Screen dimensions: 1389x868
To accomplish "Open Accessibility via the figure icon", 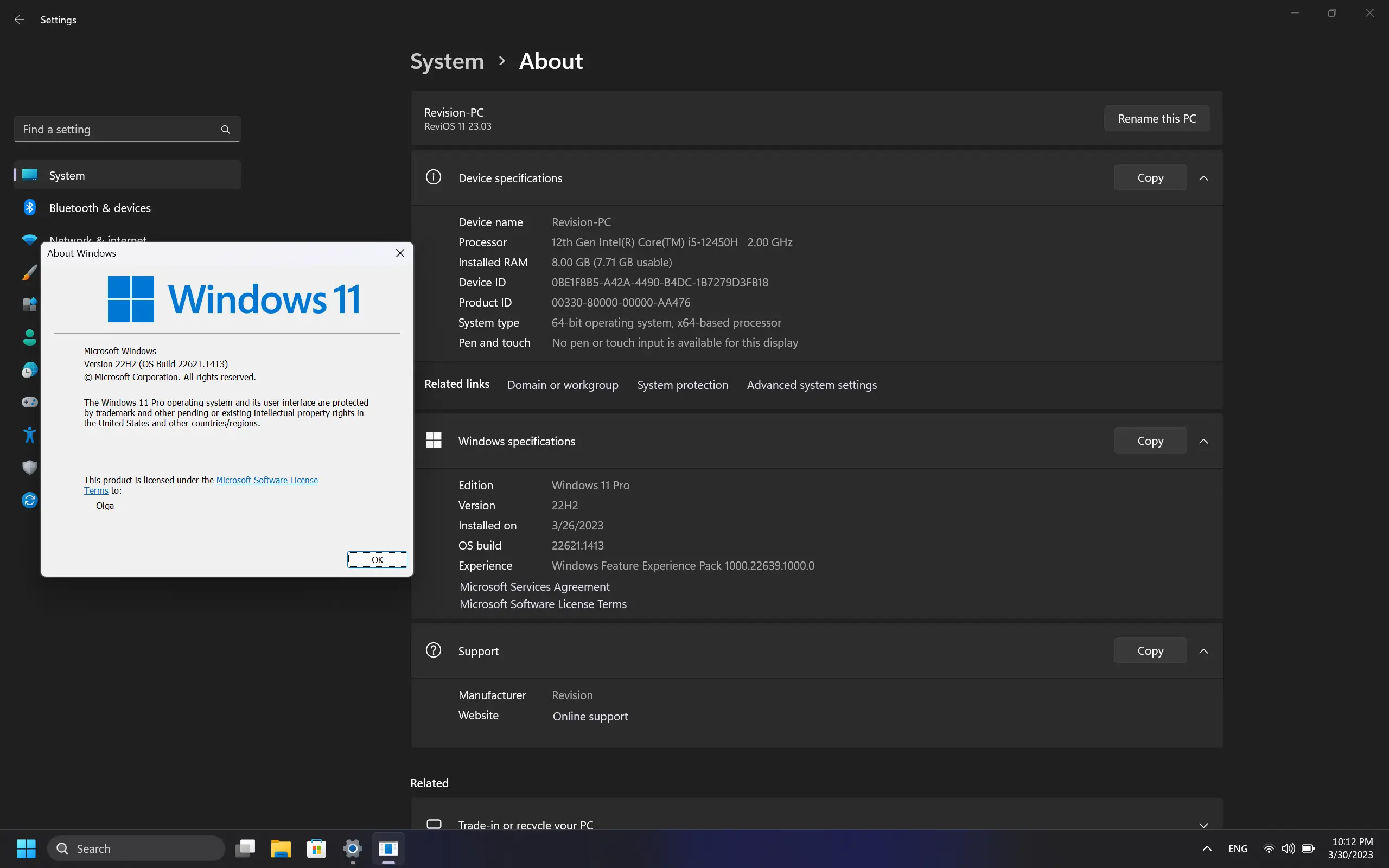I will click(30, 435).
